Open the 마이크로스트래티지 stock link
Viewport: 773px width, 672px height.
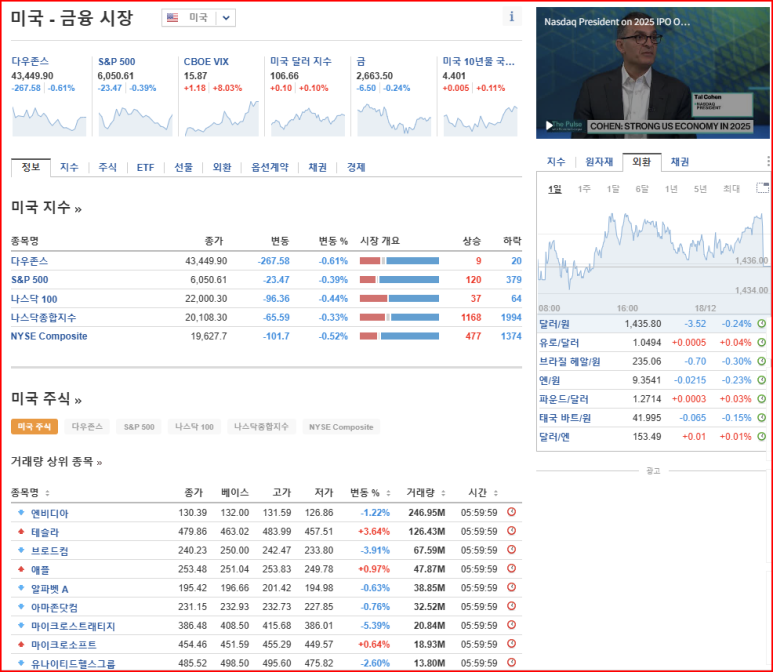pos(73,626)
